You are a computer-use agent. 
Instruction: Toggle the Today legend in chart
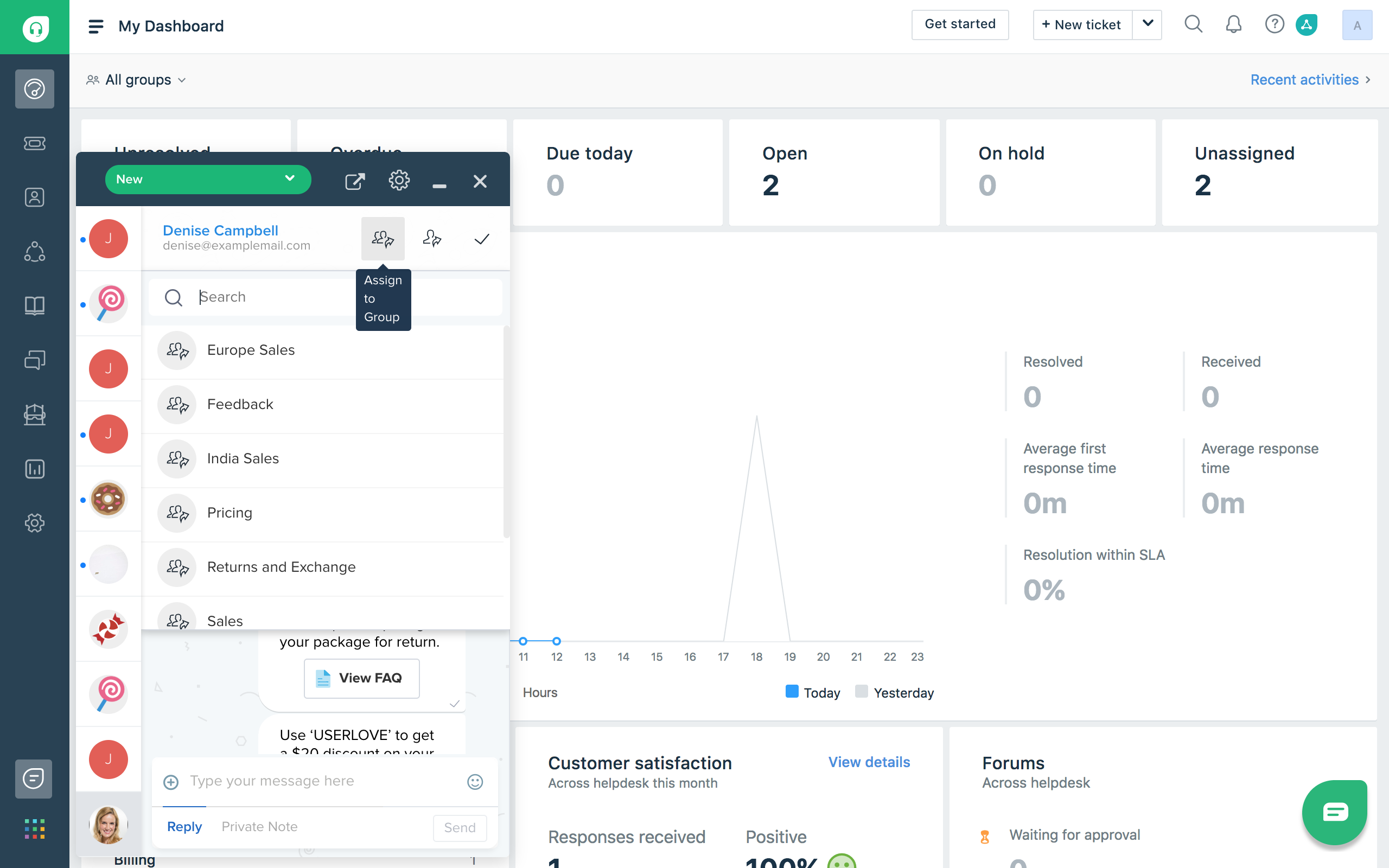click(x=812, y=692)
